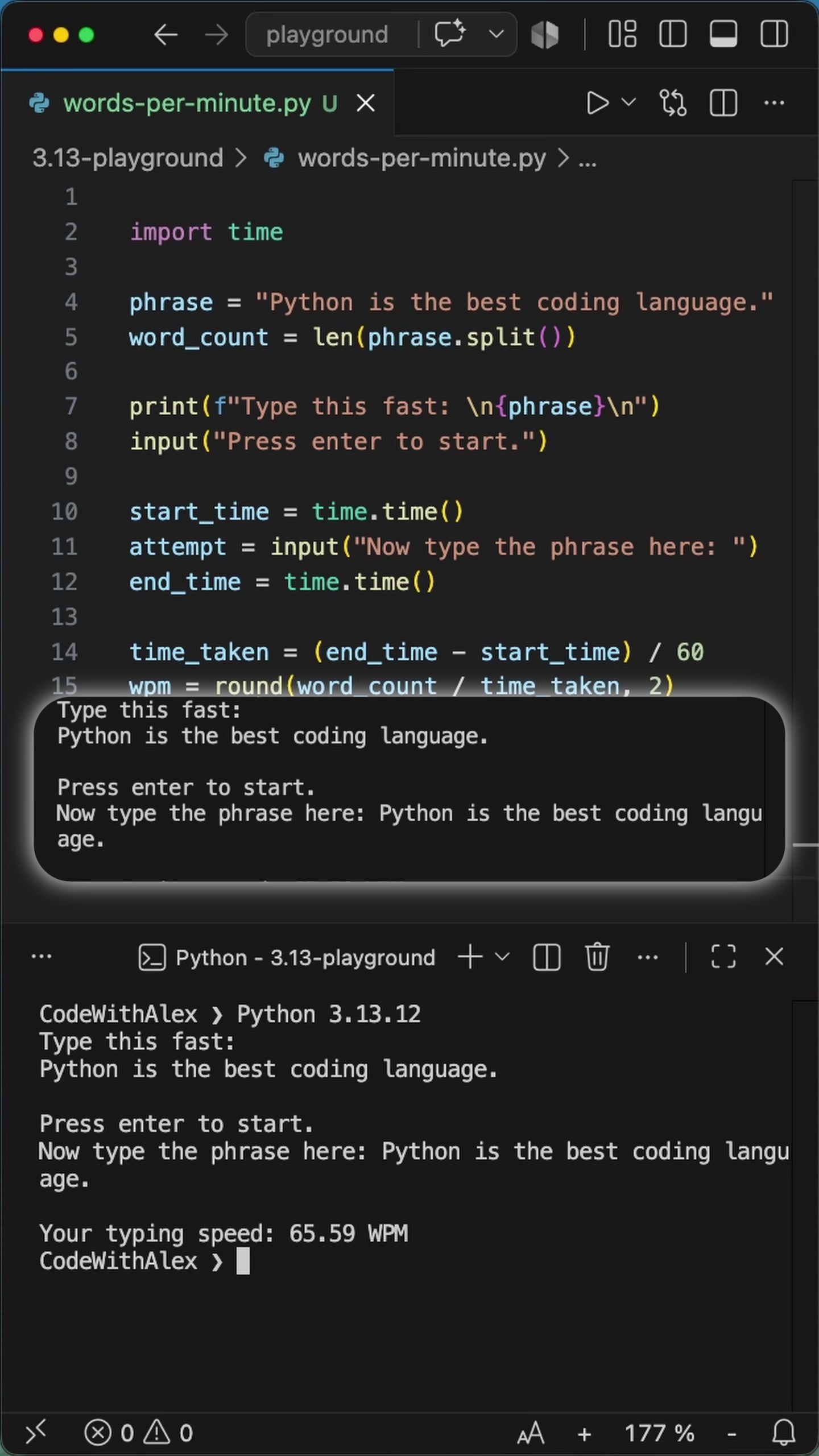Click the terminal prompt cursor
The width and height of the screenshot is (819, 1456).
243,1260
